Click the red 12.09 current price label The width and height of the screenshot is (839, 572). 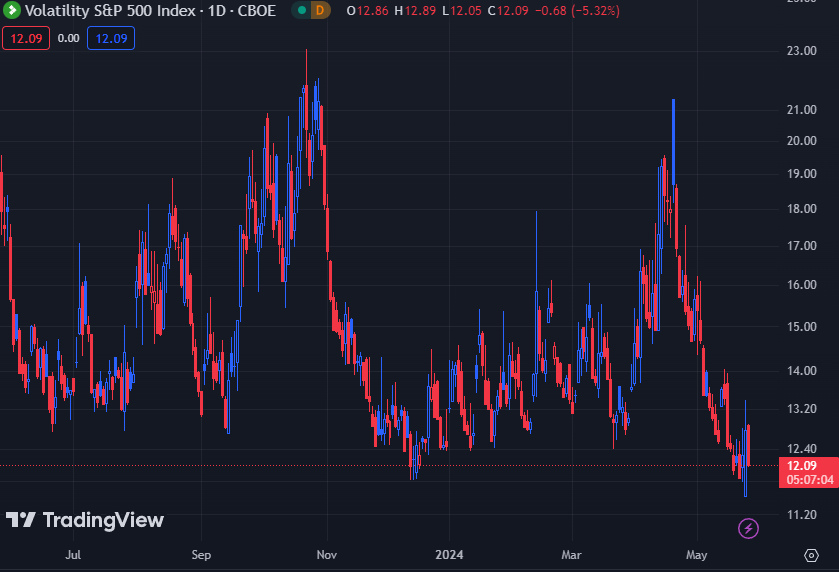[802, 466]
